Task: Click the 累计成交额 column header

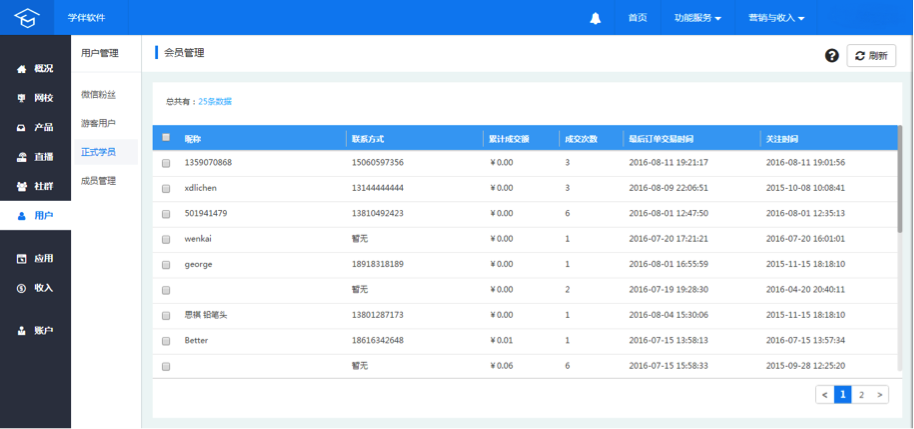Action: 509,139
